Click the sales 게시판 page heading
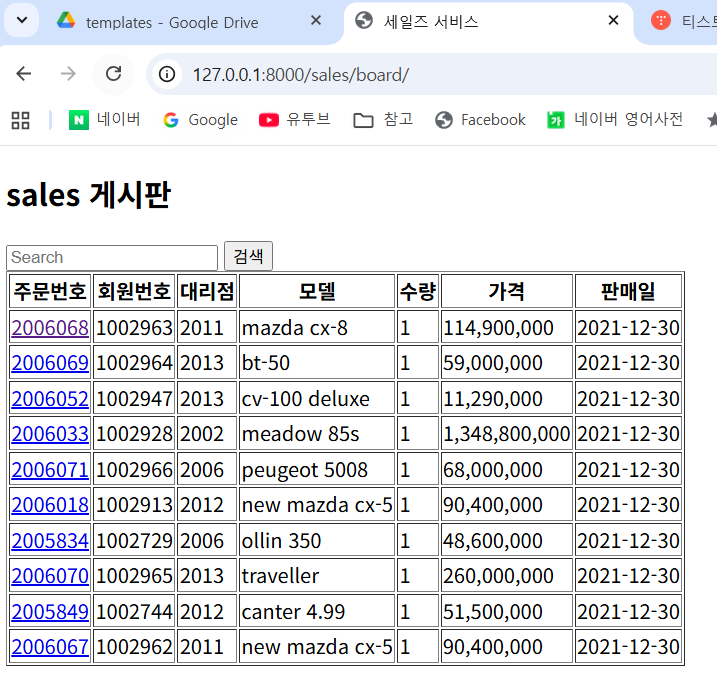 click(x=88, y=195)
